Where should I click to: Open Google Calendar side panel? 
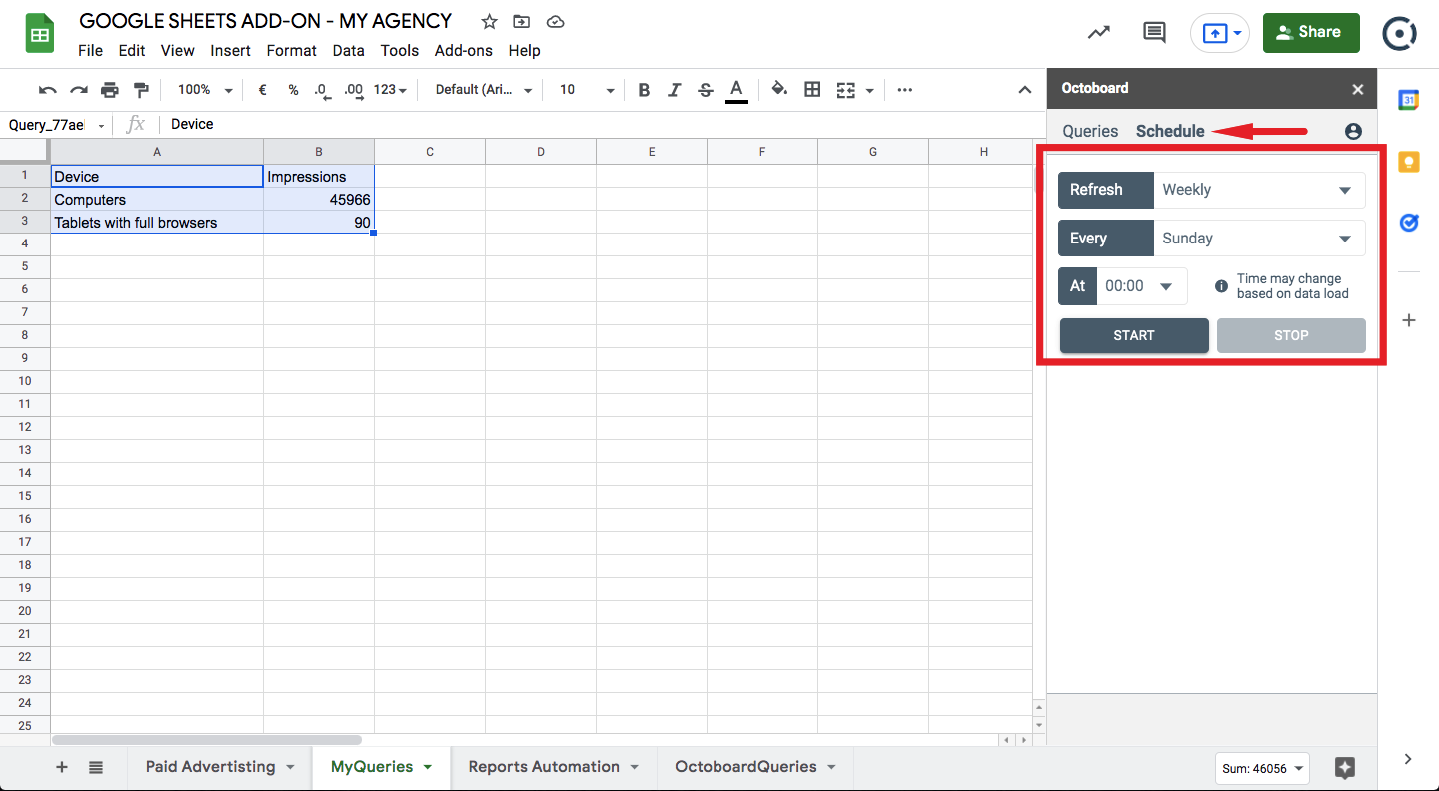pyautogui.click(x=1409, y=99)
